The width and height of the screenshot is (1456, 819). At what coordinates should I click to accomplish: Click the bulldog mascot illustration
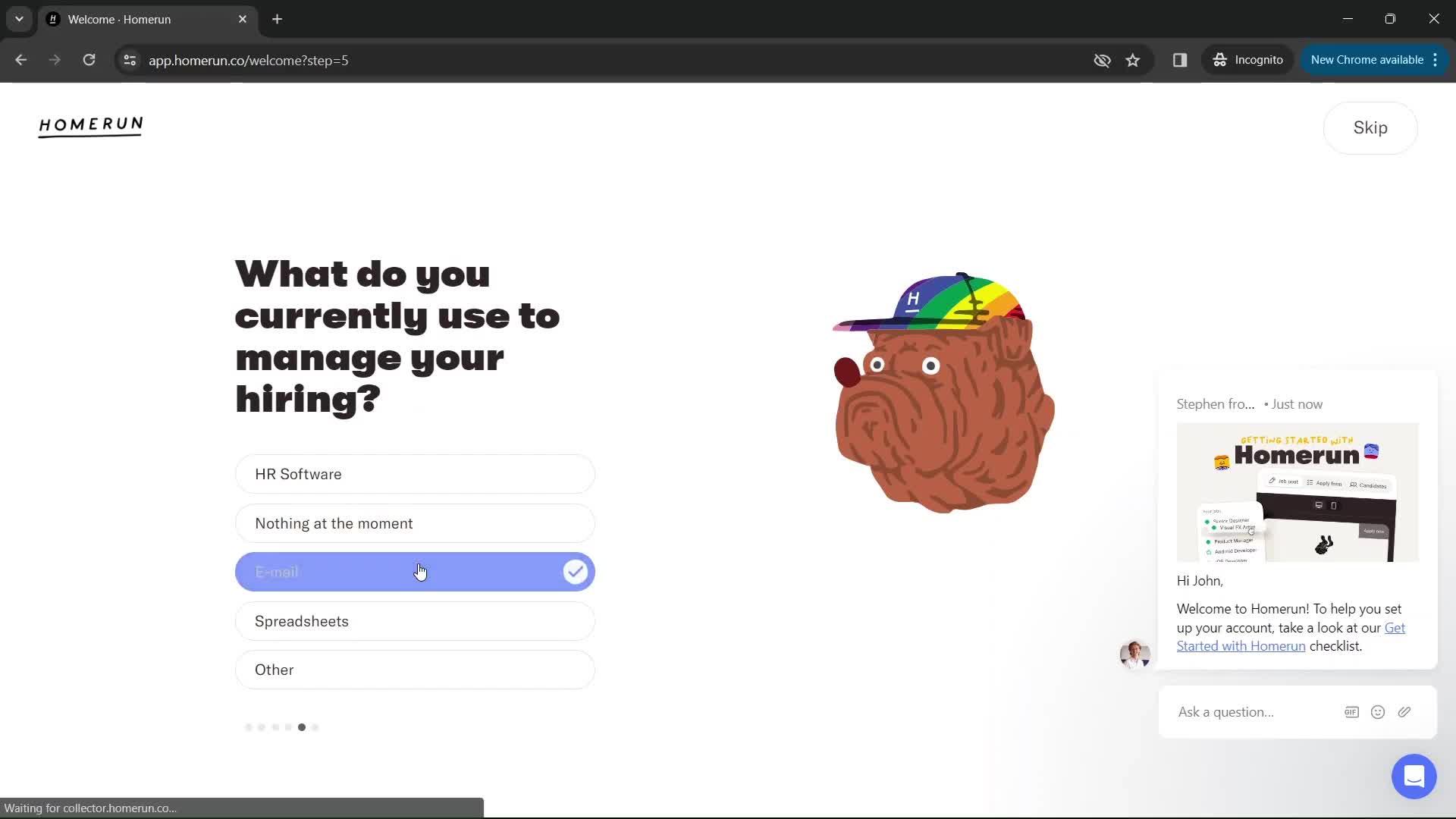[943, 392]
